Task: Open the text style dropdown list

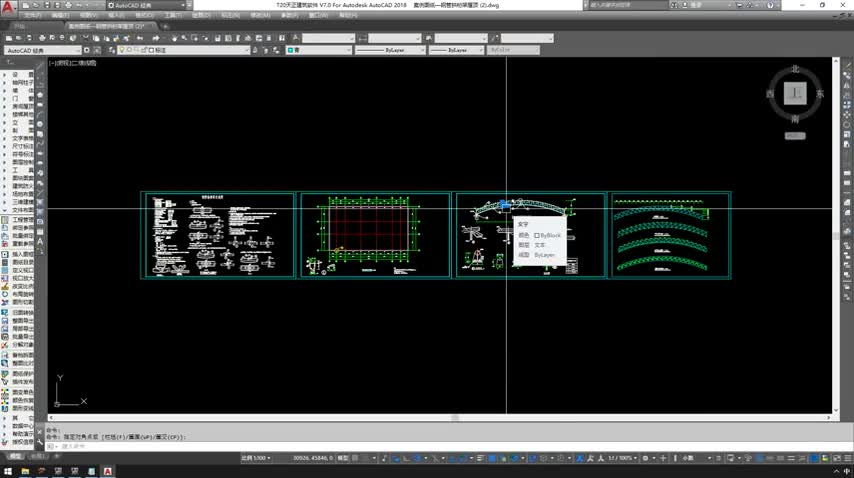Action: pyautogui.click(x=328, y=38)
